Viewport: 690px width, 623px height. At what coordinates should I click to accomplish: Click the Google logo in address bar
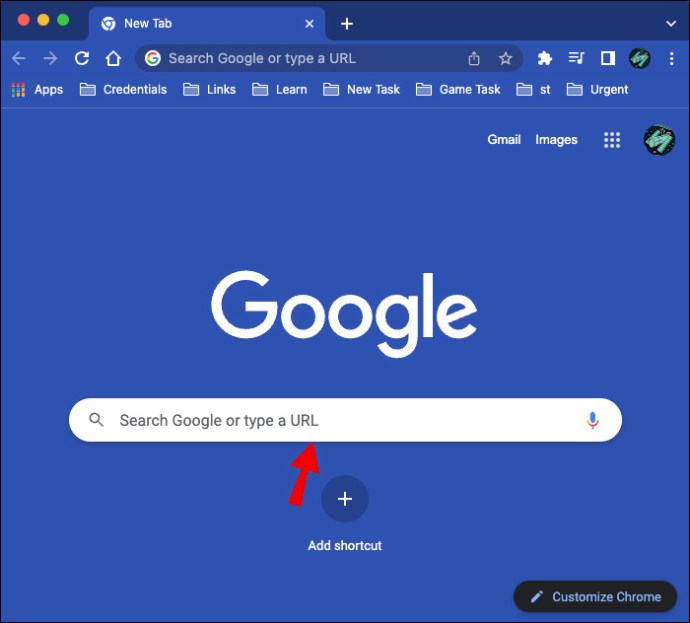(153, 58)
